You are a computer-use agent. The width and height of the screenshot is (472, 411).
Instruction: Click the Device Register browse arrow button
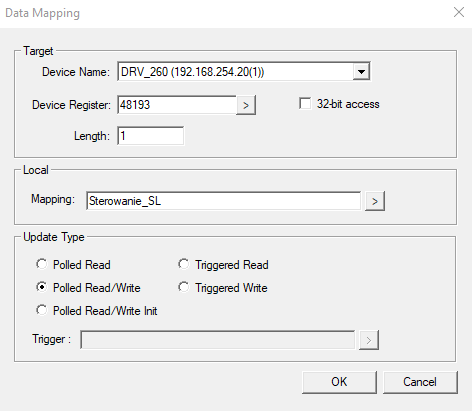point(246,105)
